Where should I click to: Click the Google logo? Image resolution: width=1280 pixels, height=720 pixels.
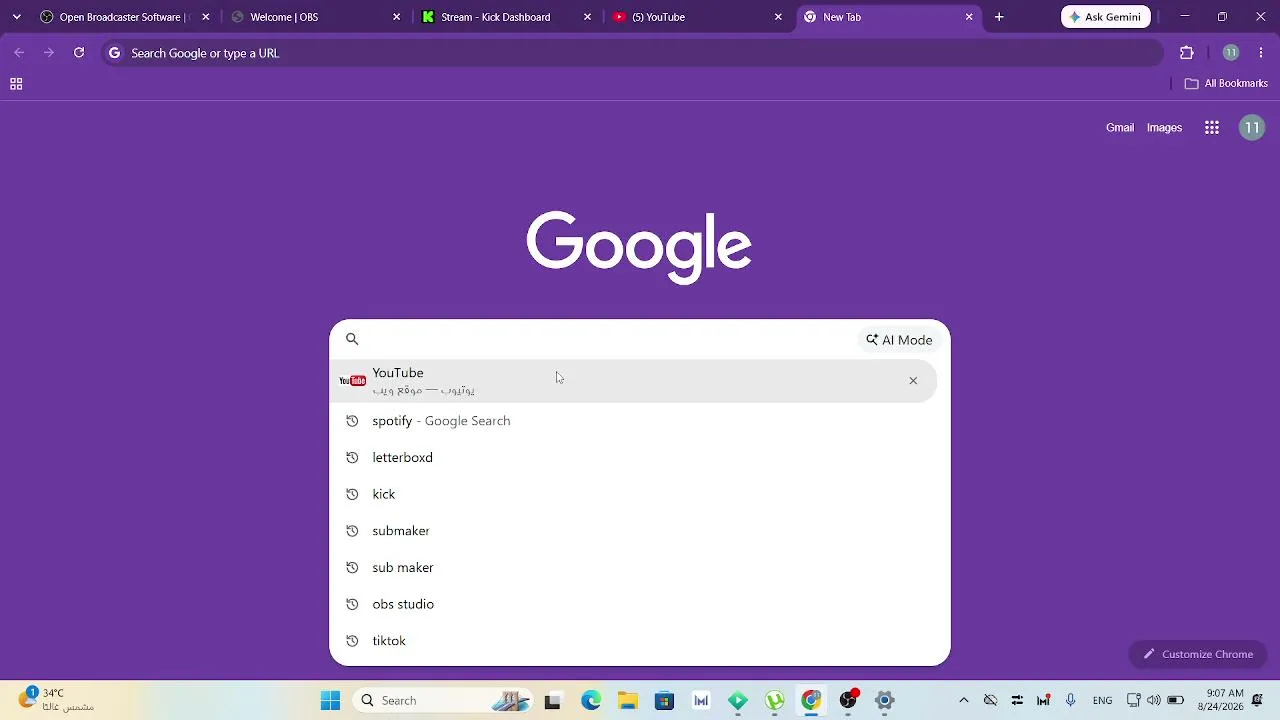pos(639,247)
